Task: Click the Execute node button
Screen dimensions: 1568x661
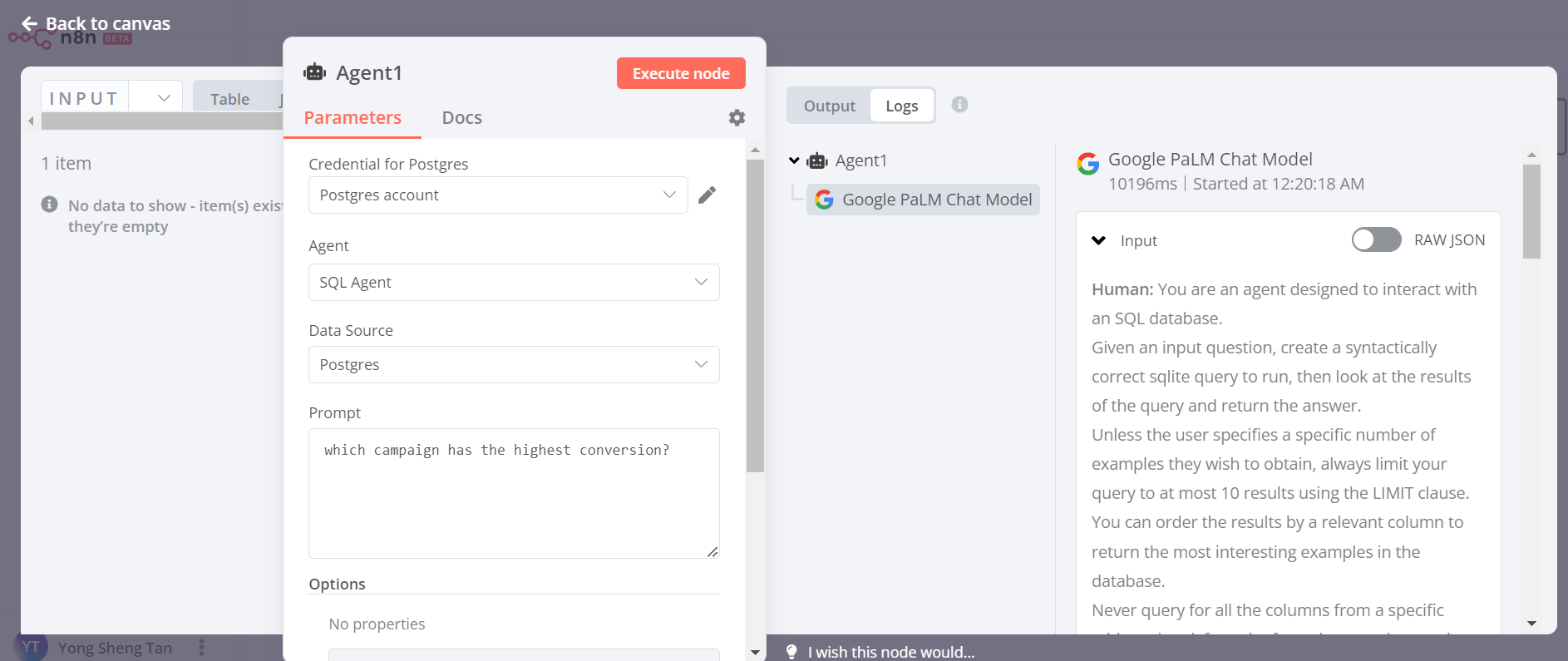Action: pyautogui.click(x=681, y=73)
